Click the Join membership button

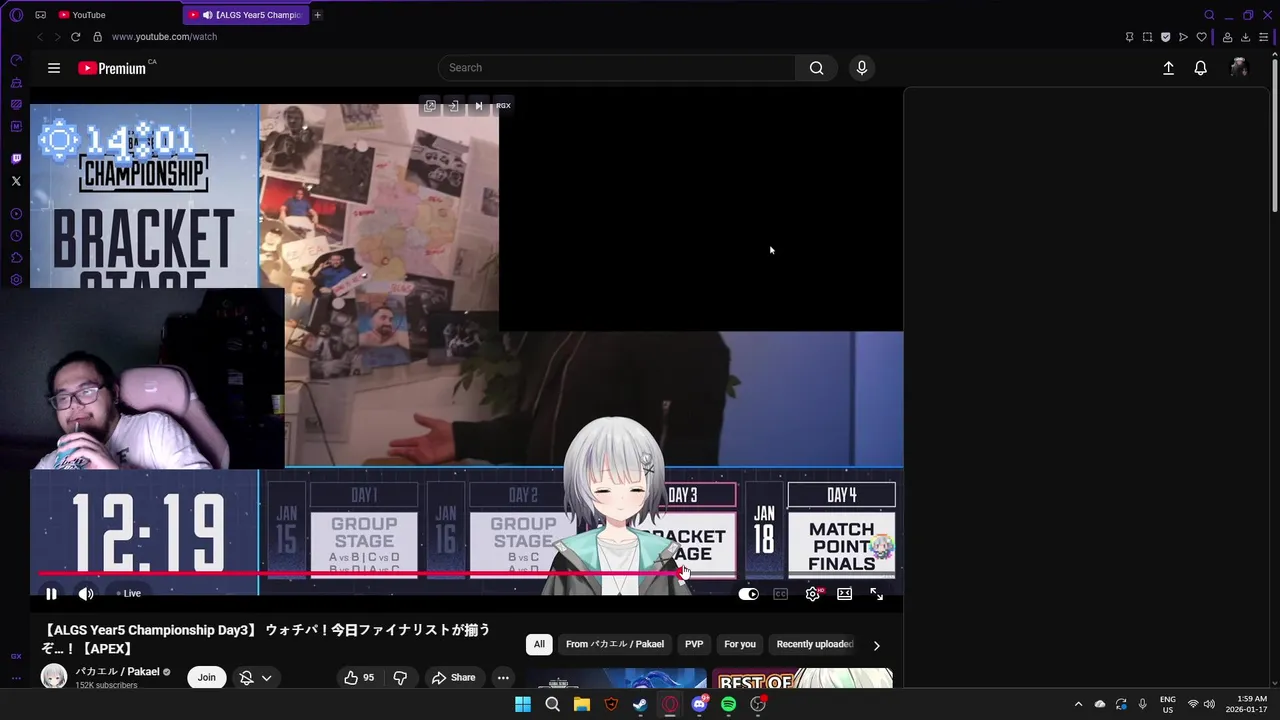pos(206,677)
